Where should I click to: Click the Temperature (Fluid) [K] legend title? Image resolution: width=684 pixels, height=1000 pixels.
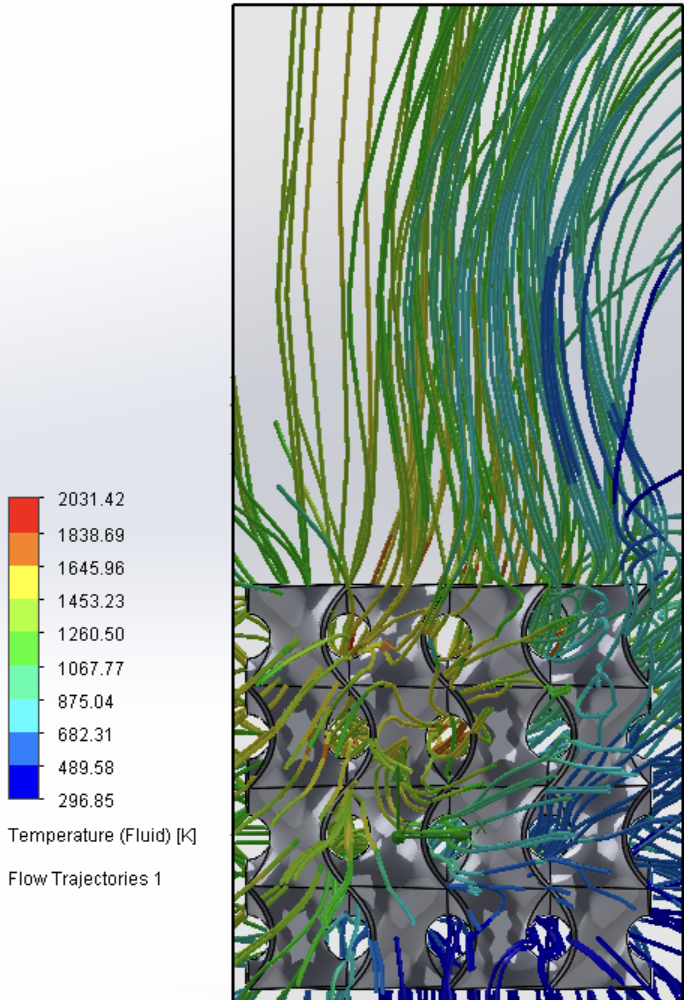point(102,835)
